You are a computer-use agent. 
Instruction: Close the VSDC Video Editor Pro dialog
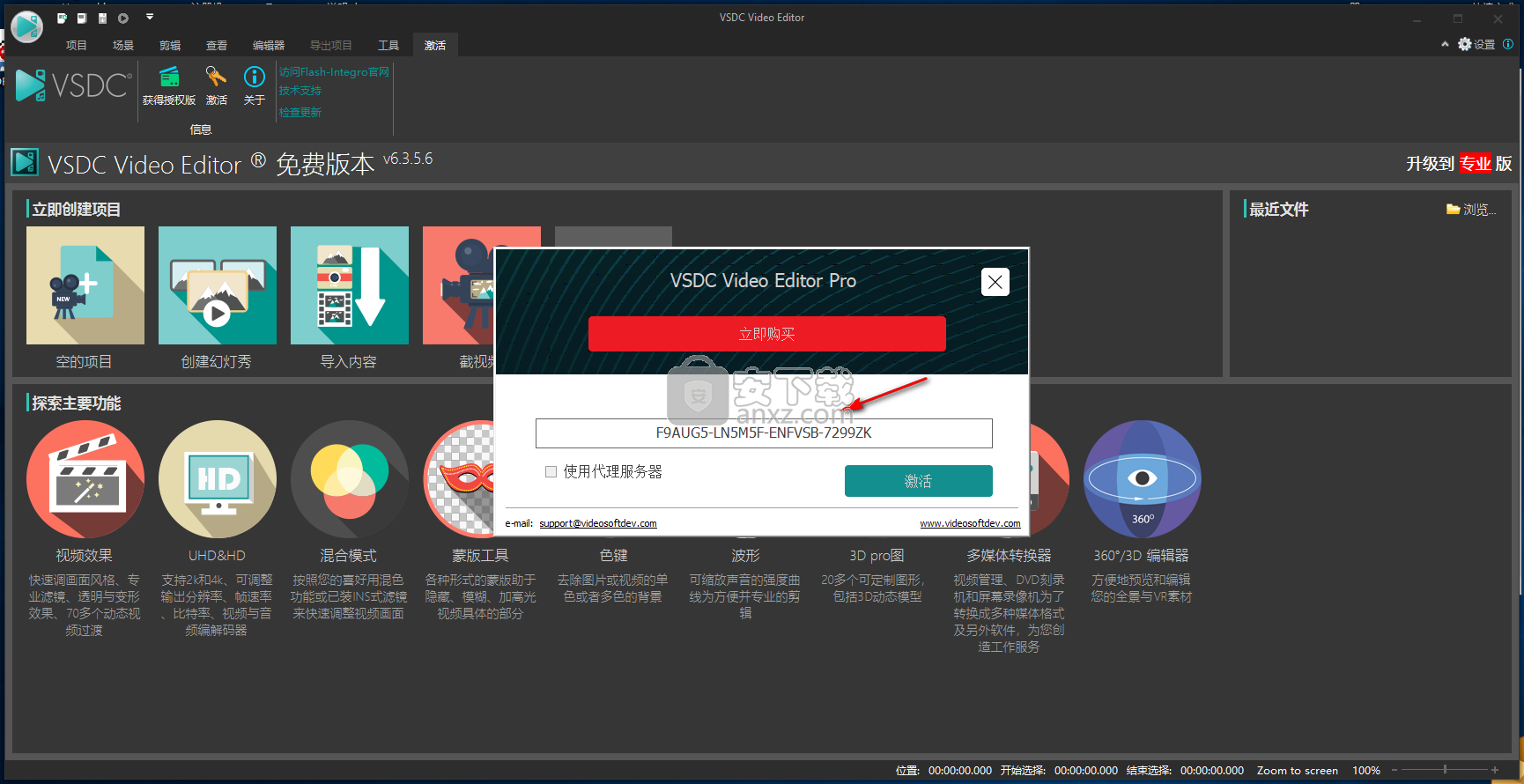995,282
